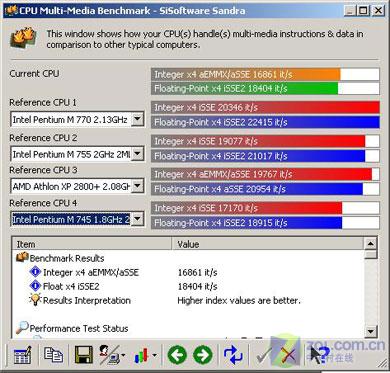Select Intel Pentium M 770 2.13GHz field
Screen dimensions: 390x373
pyautogui.click(x=77, y=119)
